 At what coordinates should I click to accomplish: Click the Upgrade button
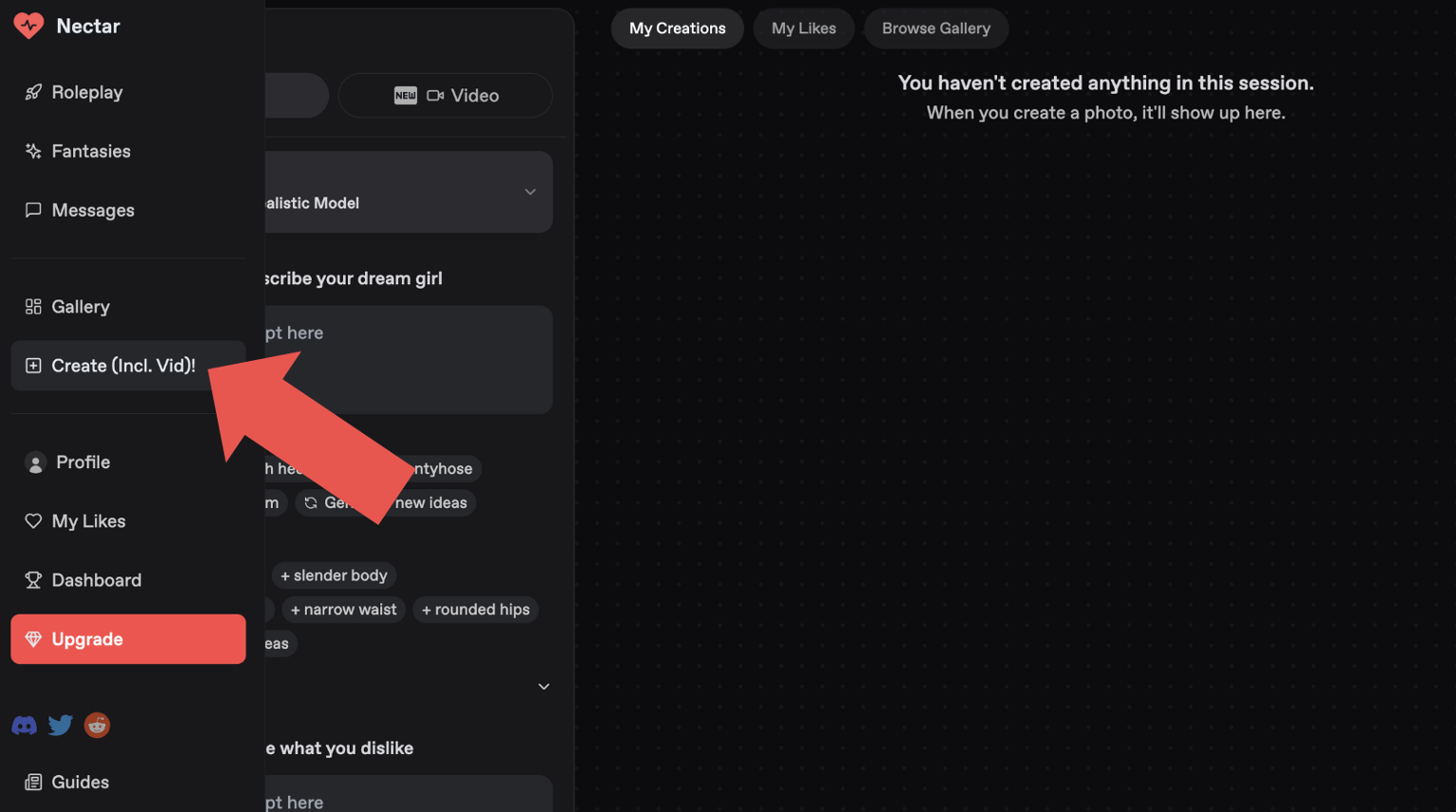pos(128,639)
